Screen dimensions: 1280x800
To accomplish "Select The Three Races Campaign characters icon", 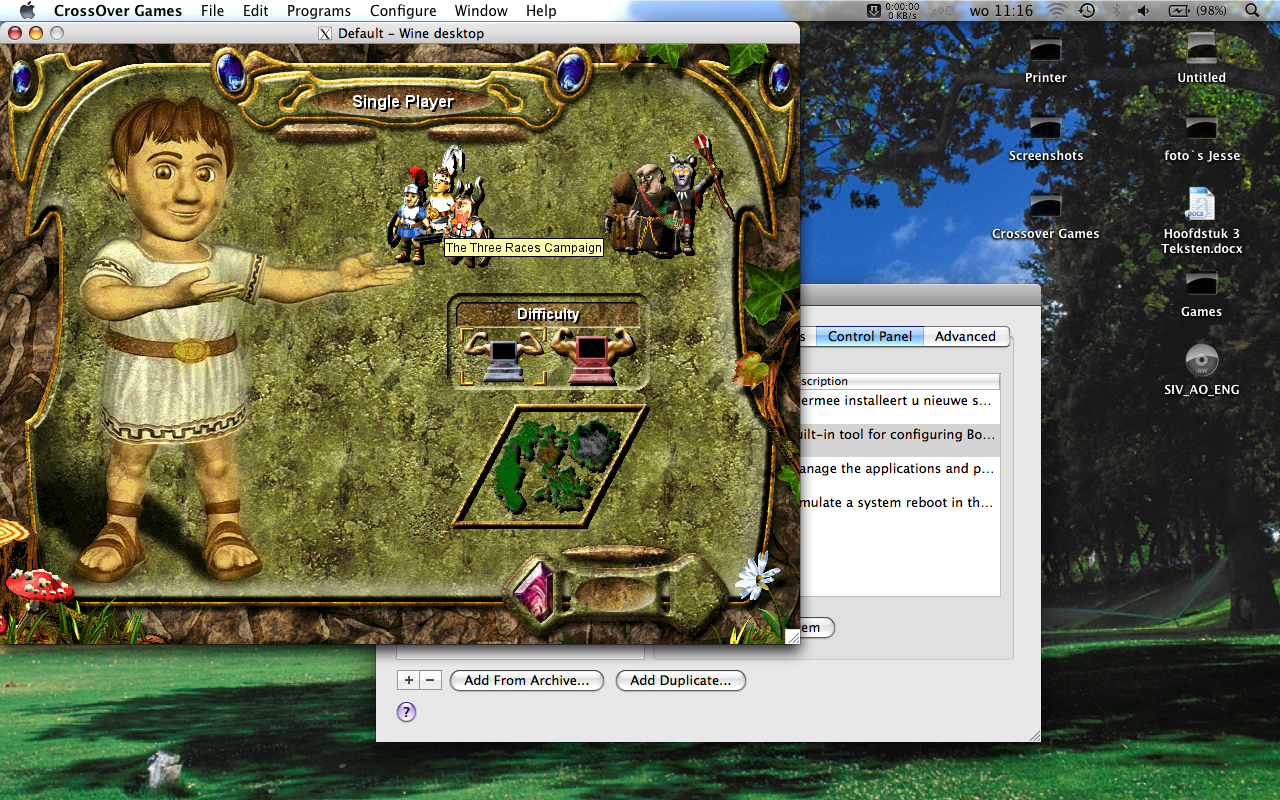I will (440, 206).
